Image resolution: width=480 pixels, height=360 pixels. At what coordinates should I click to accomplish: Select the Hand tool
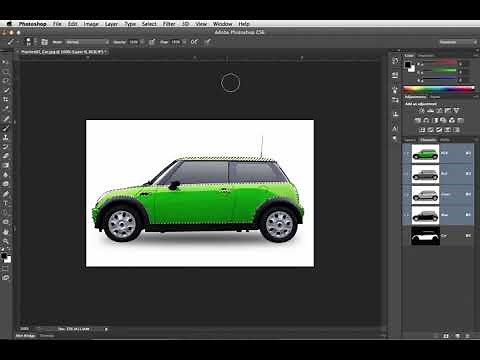6,231
